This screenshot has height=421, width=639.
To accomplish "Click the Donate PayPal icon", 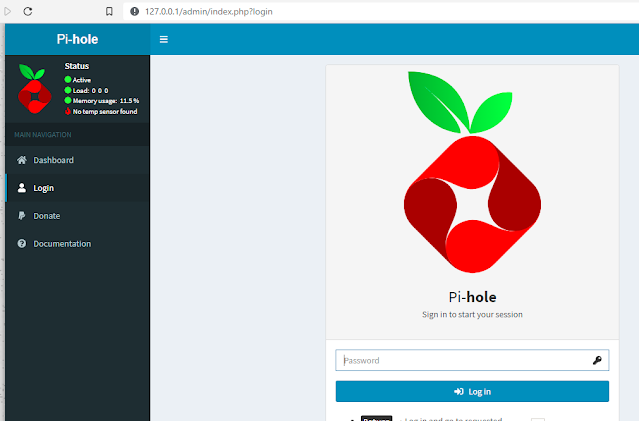I will tap(22, 216).
